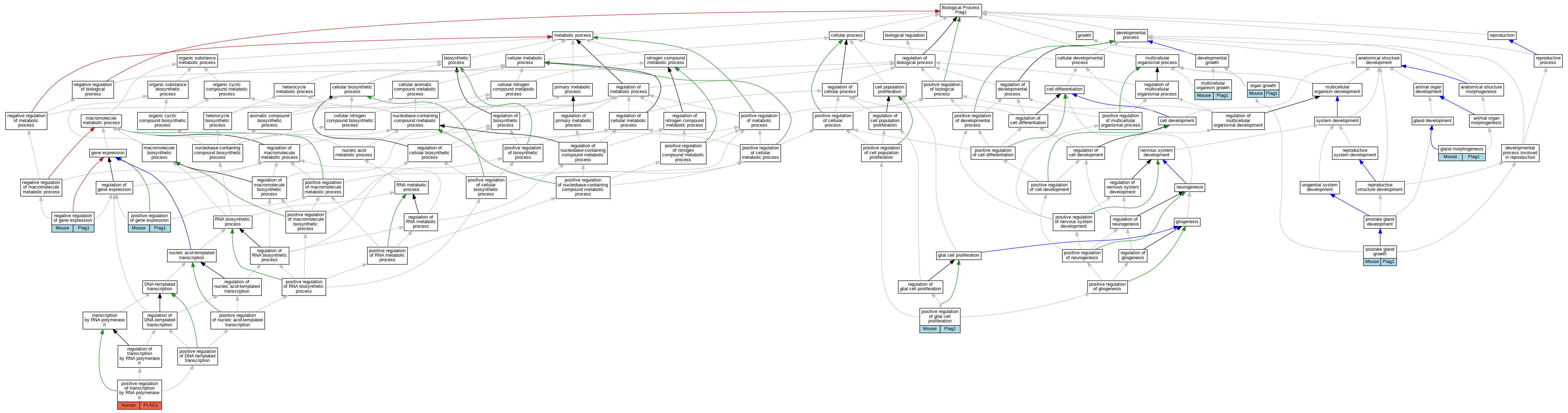Select the node labeled exactly 'developmental process'

coord(1131,35)
